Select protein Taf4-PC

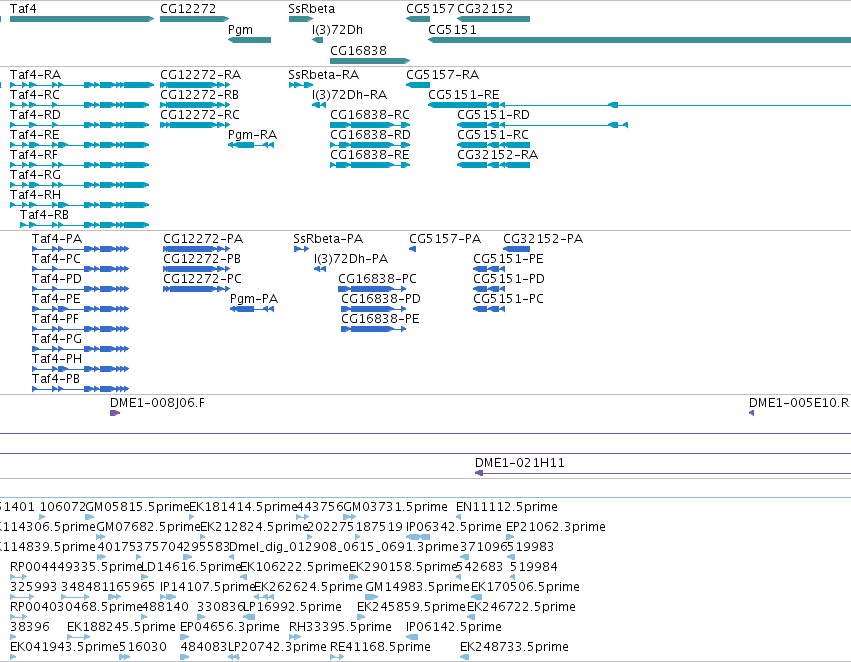(x=80, y=269)
